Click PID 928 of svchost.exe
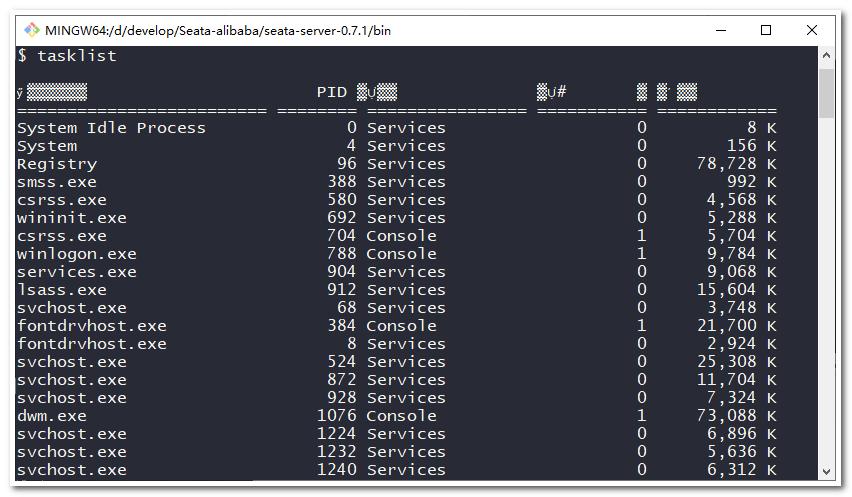This screenshot has width=852, height=497. point(342,398)
